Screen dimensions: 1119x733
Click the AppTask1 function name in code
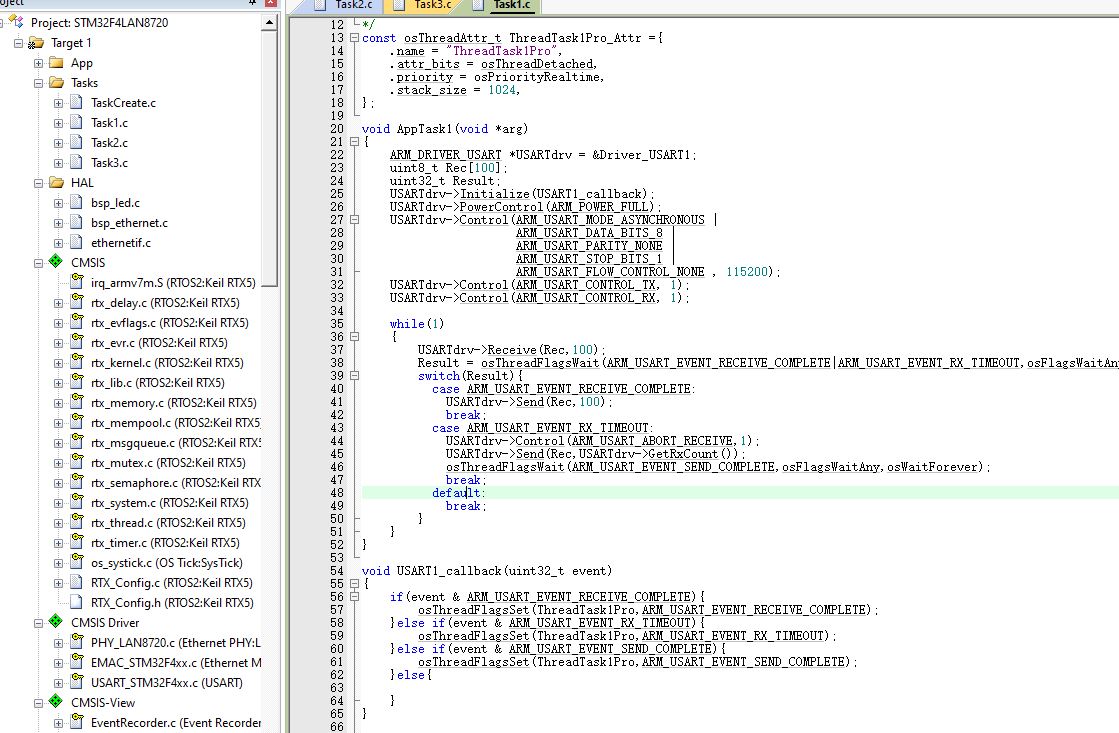point(425,129)
